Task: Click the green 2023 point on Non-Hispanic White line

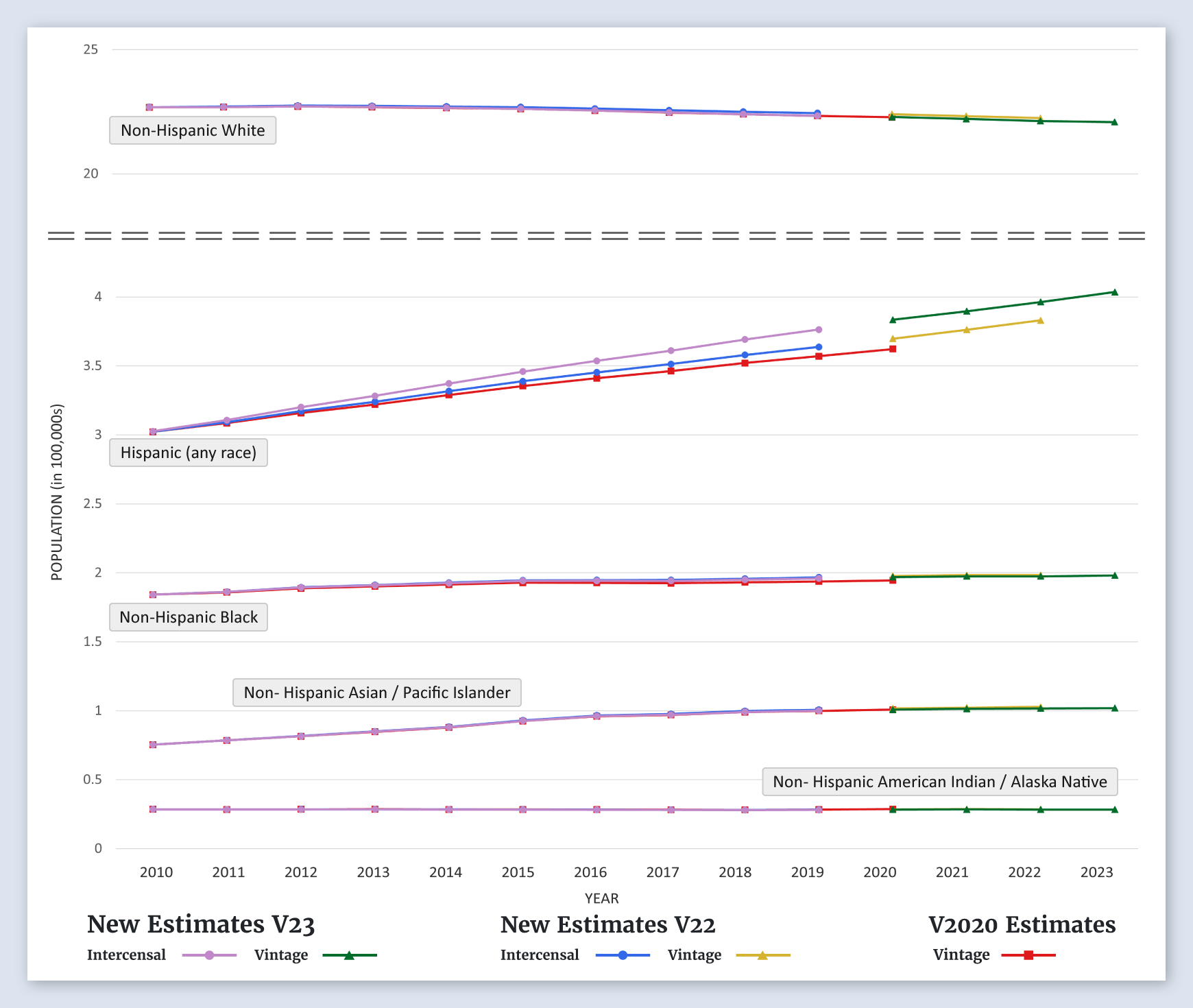Action: tap(1114, 122)
